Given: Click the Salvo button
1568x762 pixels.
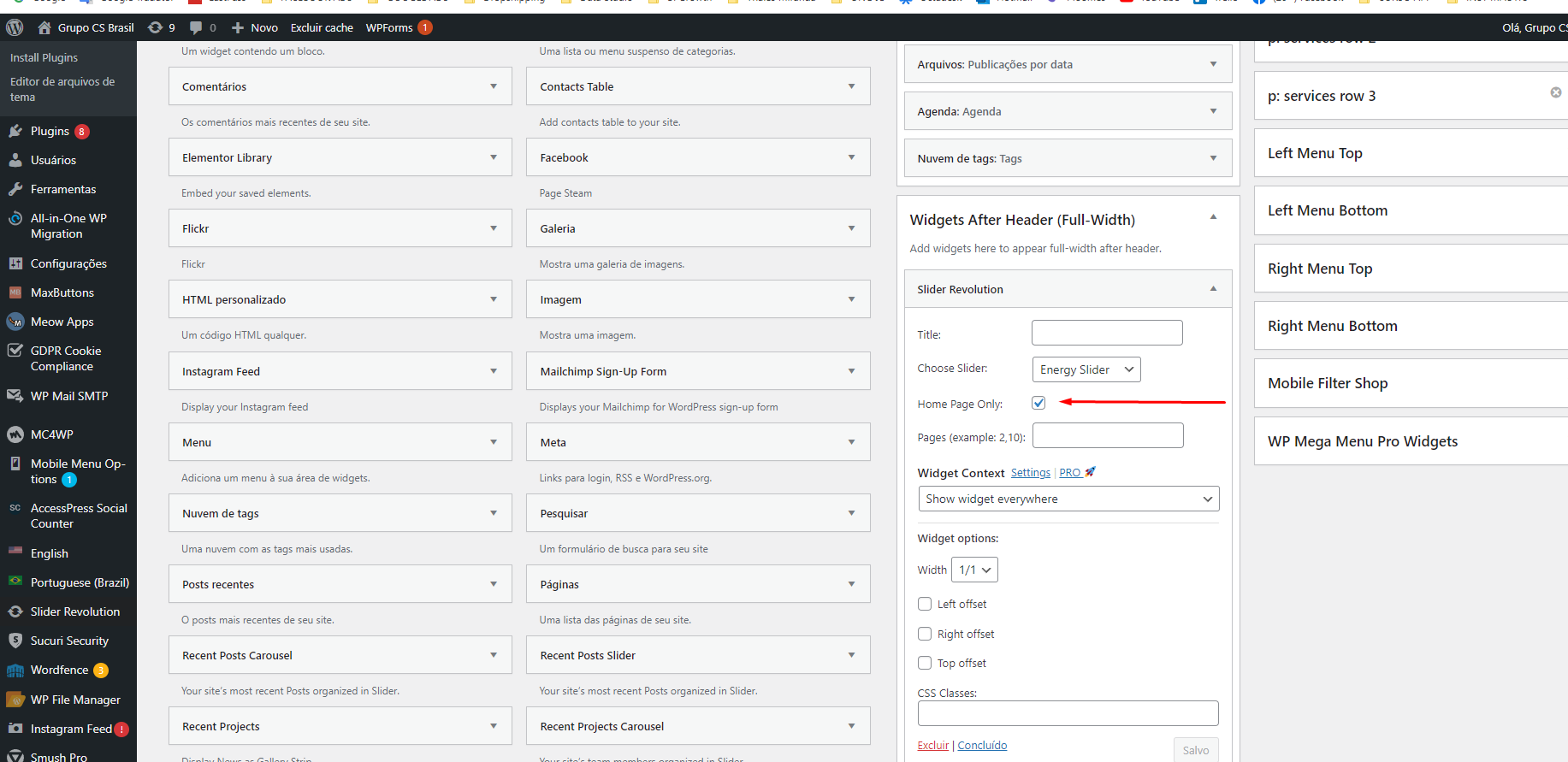Looking at the screenshot, I should [x=1196, y=750].
